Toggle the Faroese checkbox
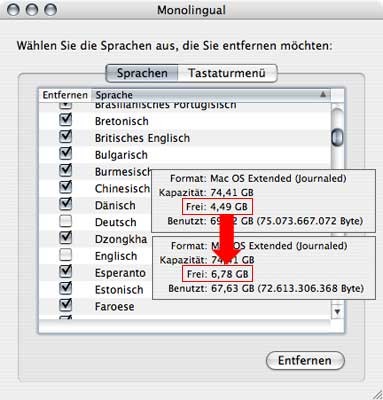Viewport: 383px width, 400px height. tap(66, 305)
